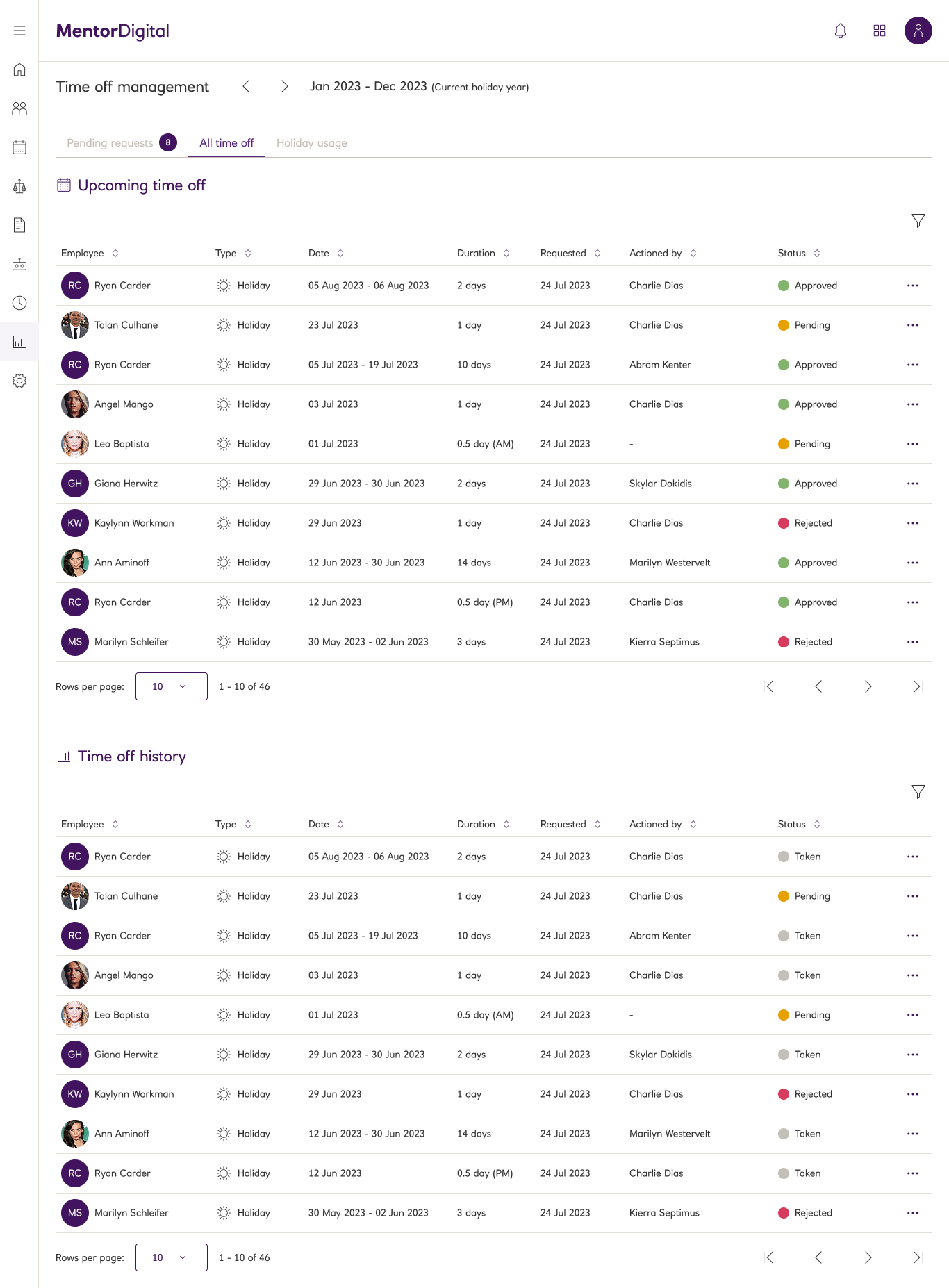This screenshot has width=949, height=1288.
Task: Switch to Holiday usage tab
Action: [x=312, y=142]
